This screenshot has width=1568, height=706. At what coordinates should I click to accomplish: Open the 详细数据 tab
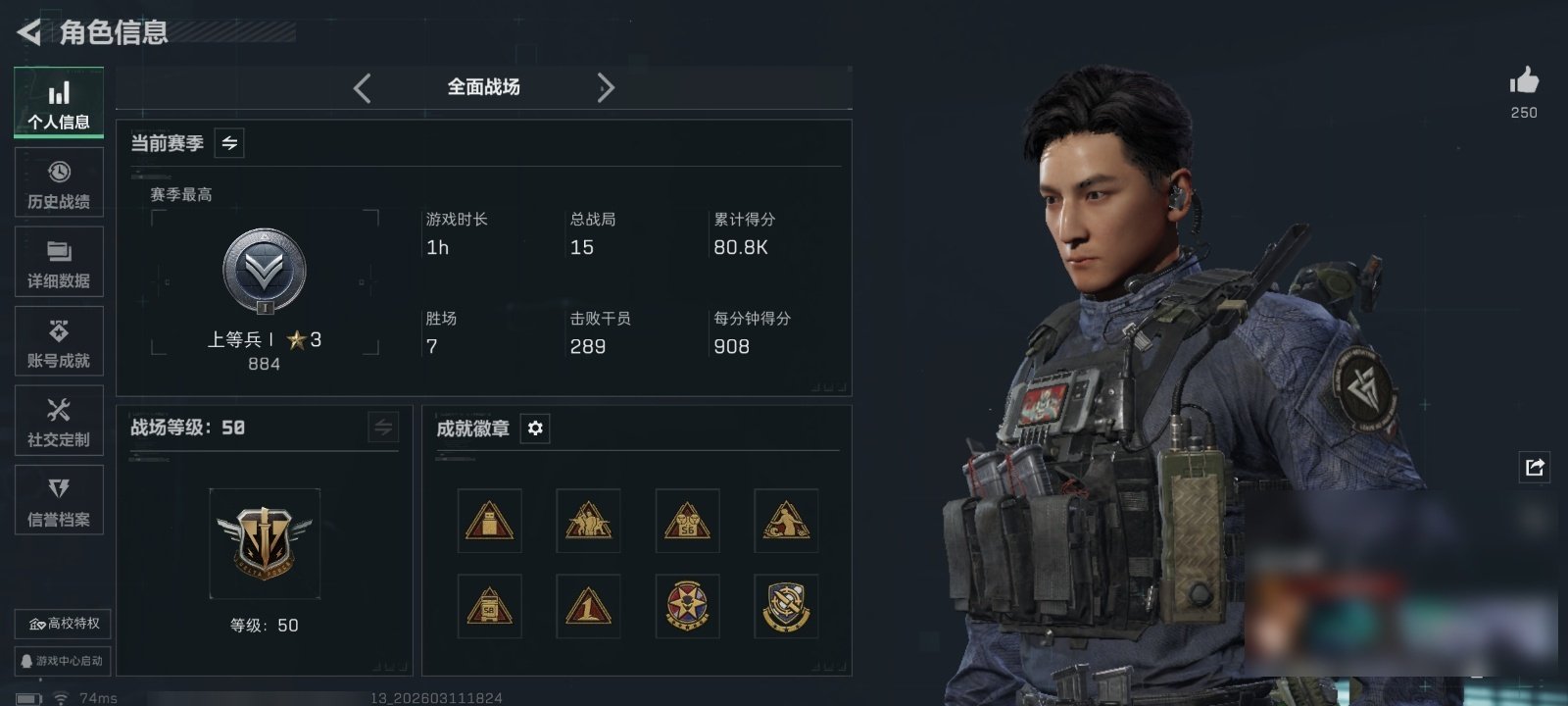click(59, 262)
